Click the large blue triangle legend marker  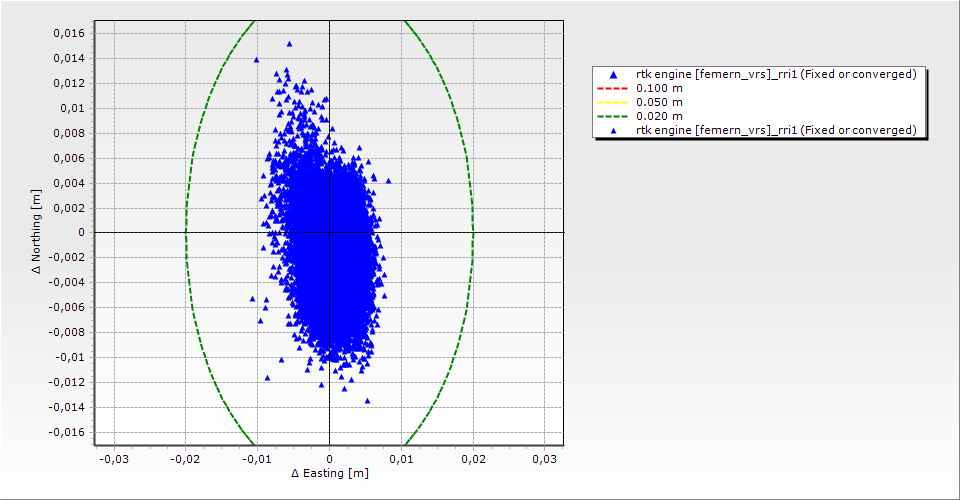point(614,74)
